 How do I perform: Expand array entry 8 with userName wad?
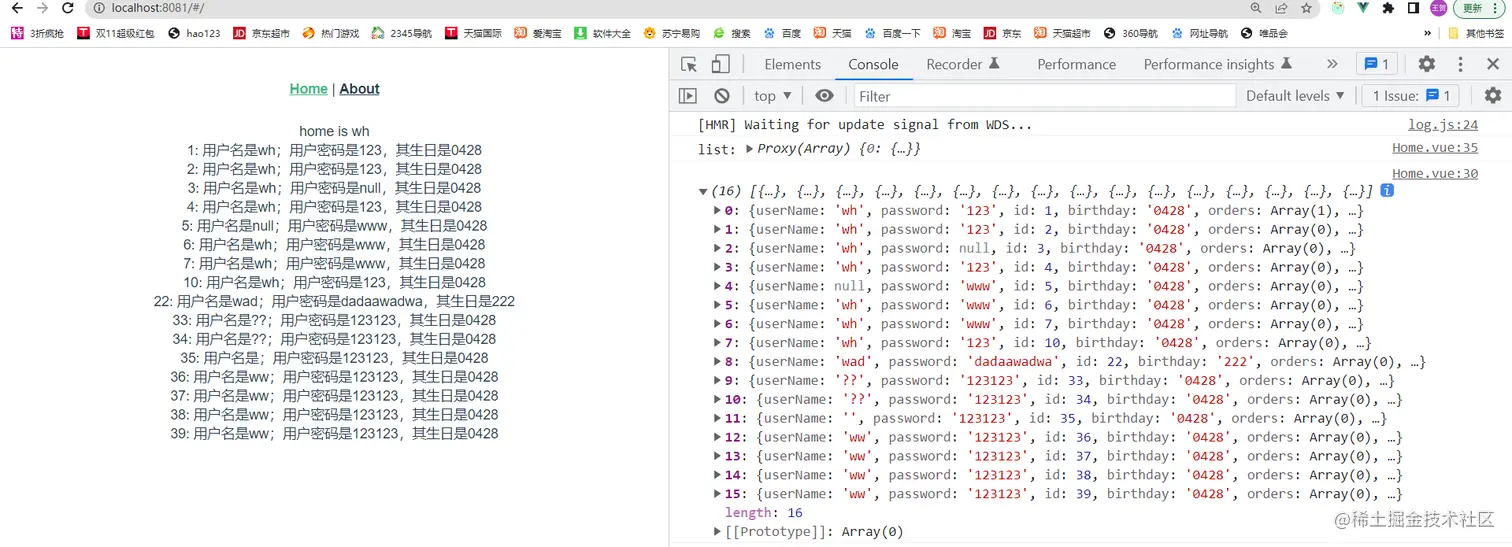[717, 362]
